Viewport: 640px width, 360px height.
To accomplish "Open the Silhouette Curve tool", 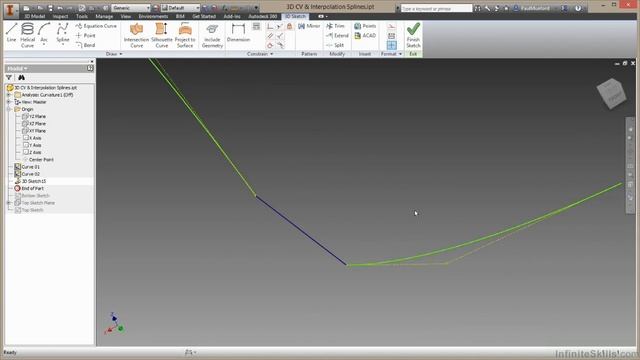I will click(x=162, y=35).
